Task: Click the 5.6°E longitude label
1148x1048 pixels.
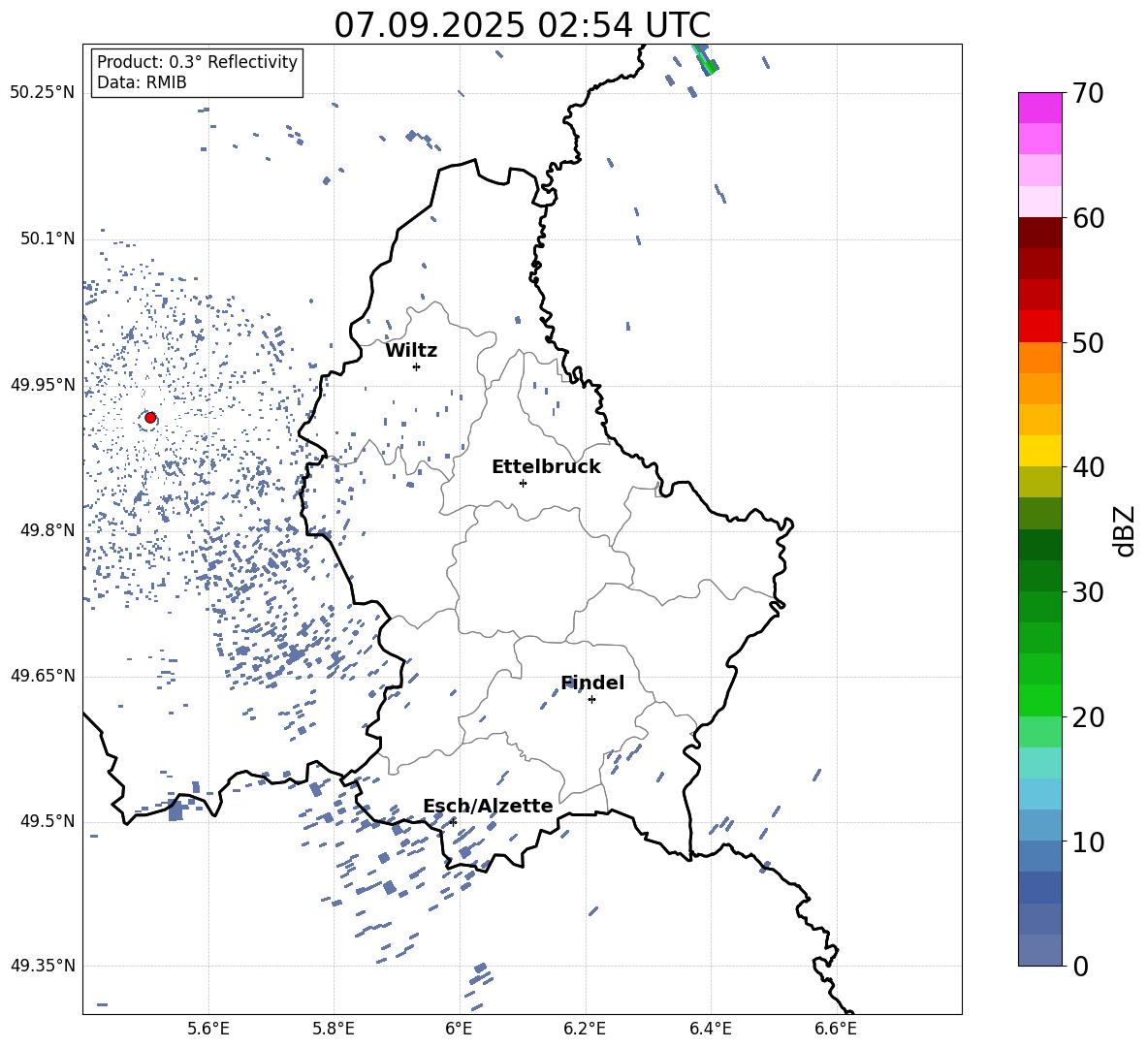Action: pos(208,1029)
